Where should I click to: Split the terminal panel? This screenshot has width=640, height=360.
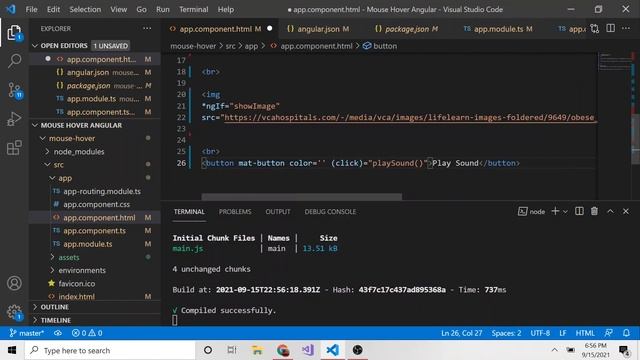pyautogui.click(x=579, y=211)
